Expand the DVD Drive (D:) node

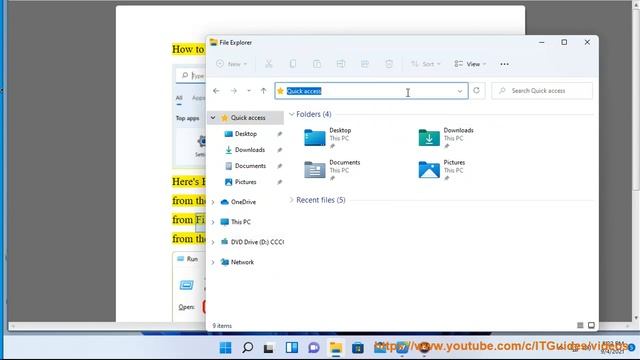(x=213, y=242)
